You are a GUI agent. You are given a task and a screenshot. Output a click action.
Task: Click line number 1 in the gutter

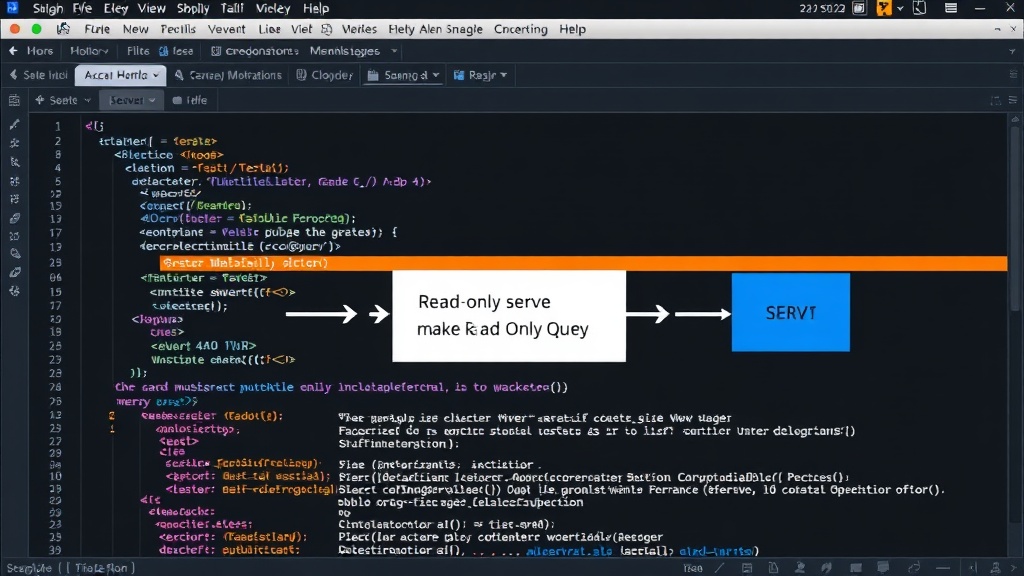57,126
